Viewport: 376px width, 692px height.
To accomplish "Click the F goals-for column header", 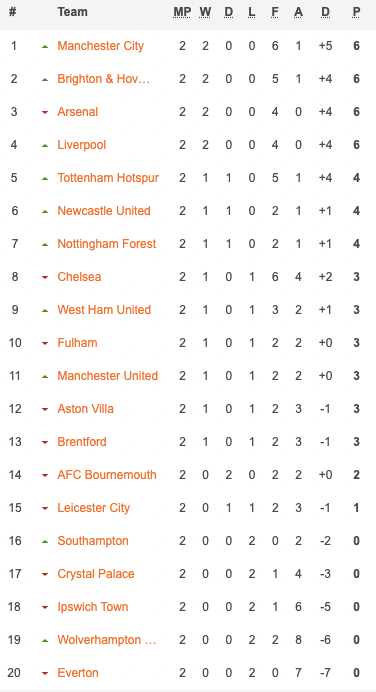I will click(275, 12).
